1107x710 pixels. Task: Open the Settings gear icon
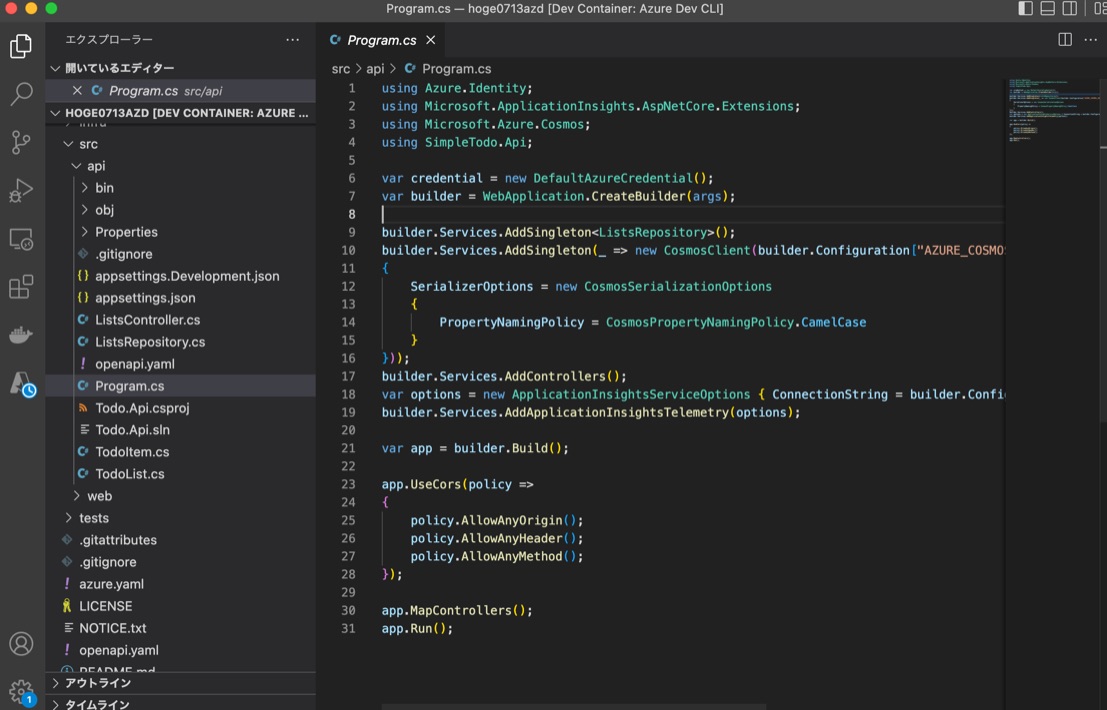click(22, 692)
